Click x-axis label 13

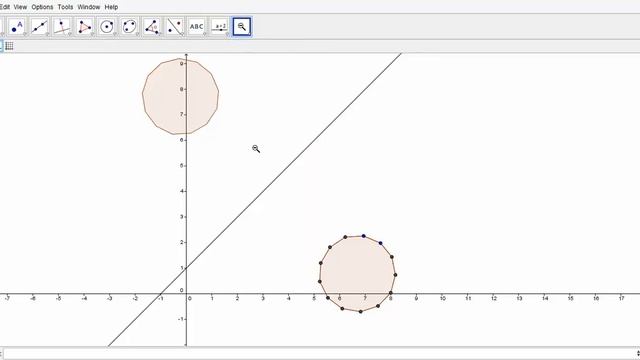[x=519, y=299]
